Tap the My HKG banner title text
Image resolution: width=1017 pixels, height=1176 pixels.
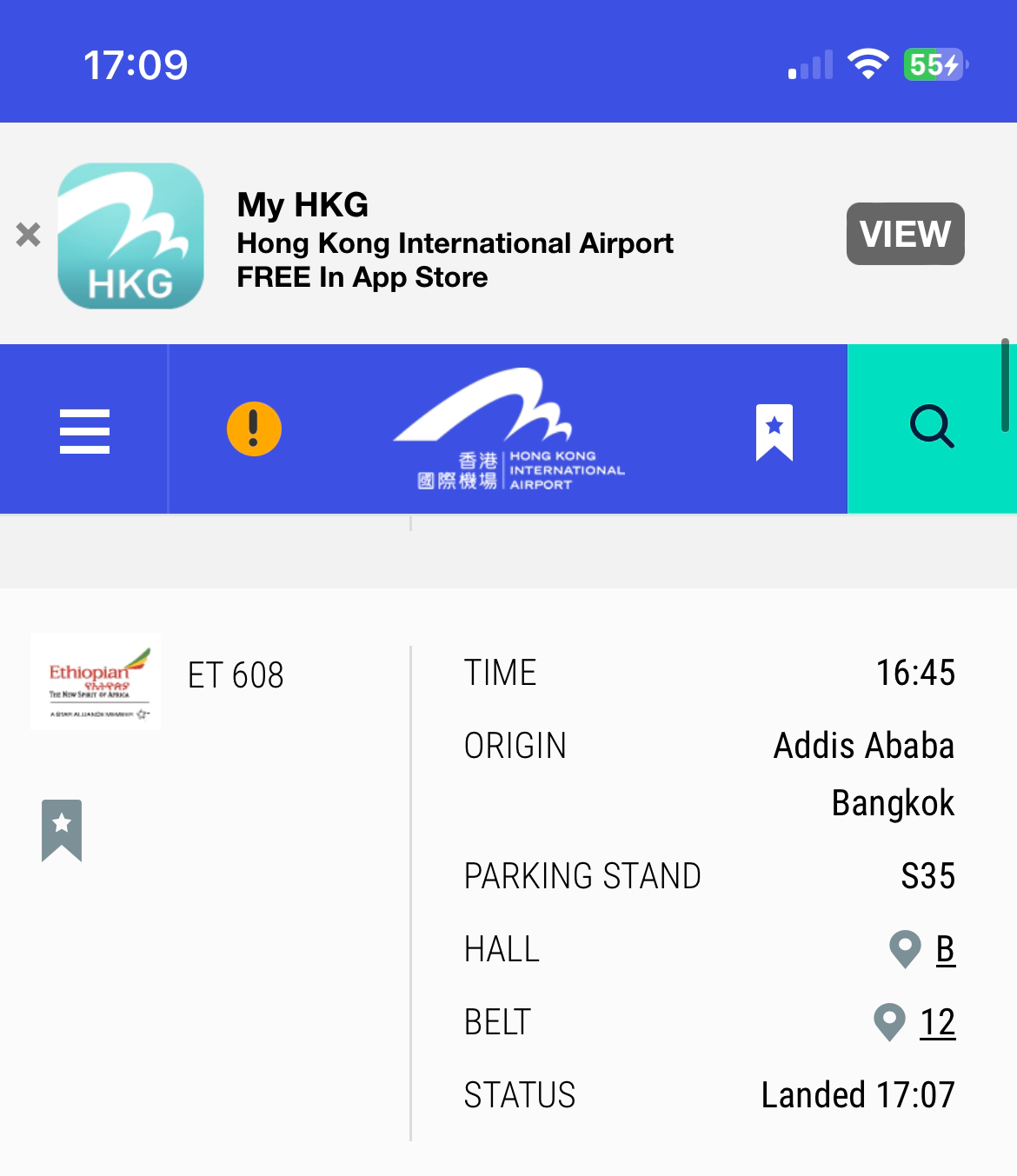point(302,205)
